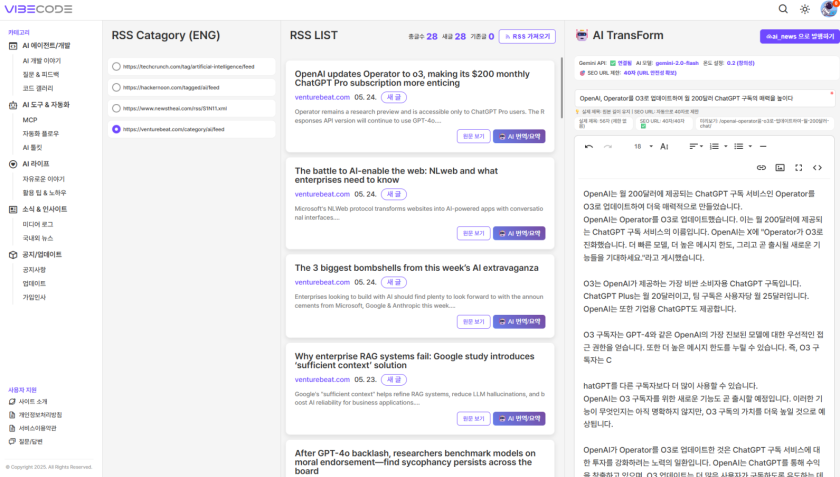This screenshot has width=840, height=477.
Task: Click the text alignment icon
Action: [x=696, y=146]
